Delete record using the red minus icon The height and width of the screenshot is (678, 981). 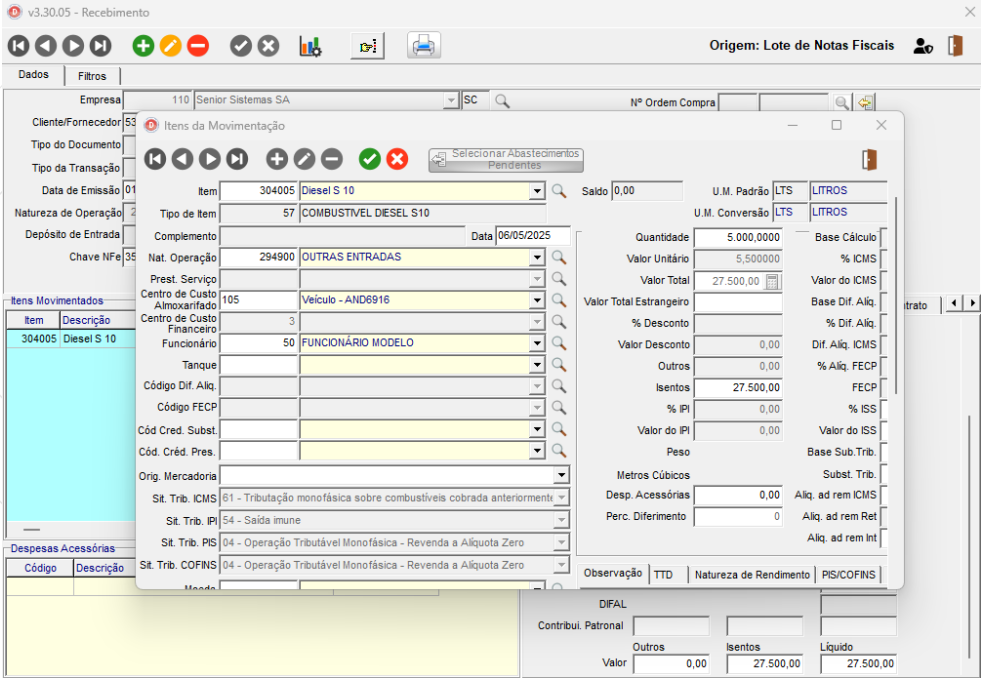coord(198,46)
